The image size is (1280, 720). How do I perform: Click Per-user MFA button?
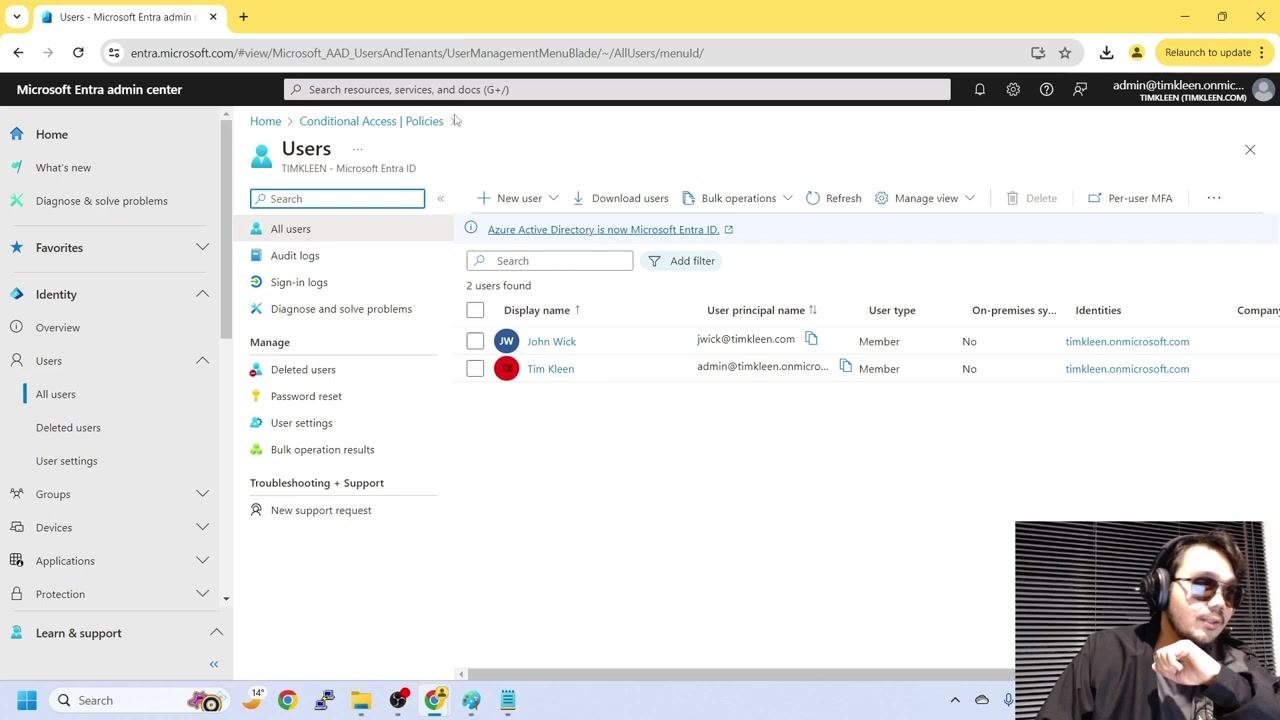pyautogui.click(x=1129, y=198)
